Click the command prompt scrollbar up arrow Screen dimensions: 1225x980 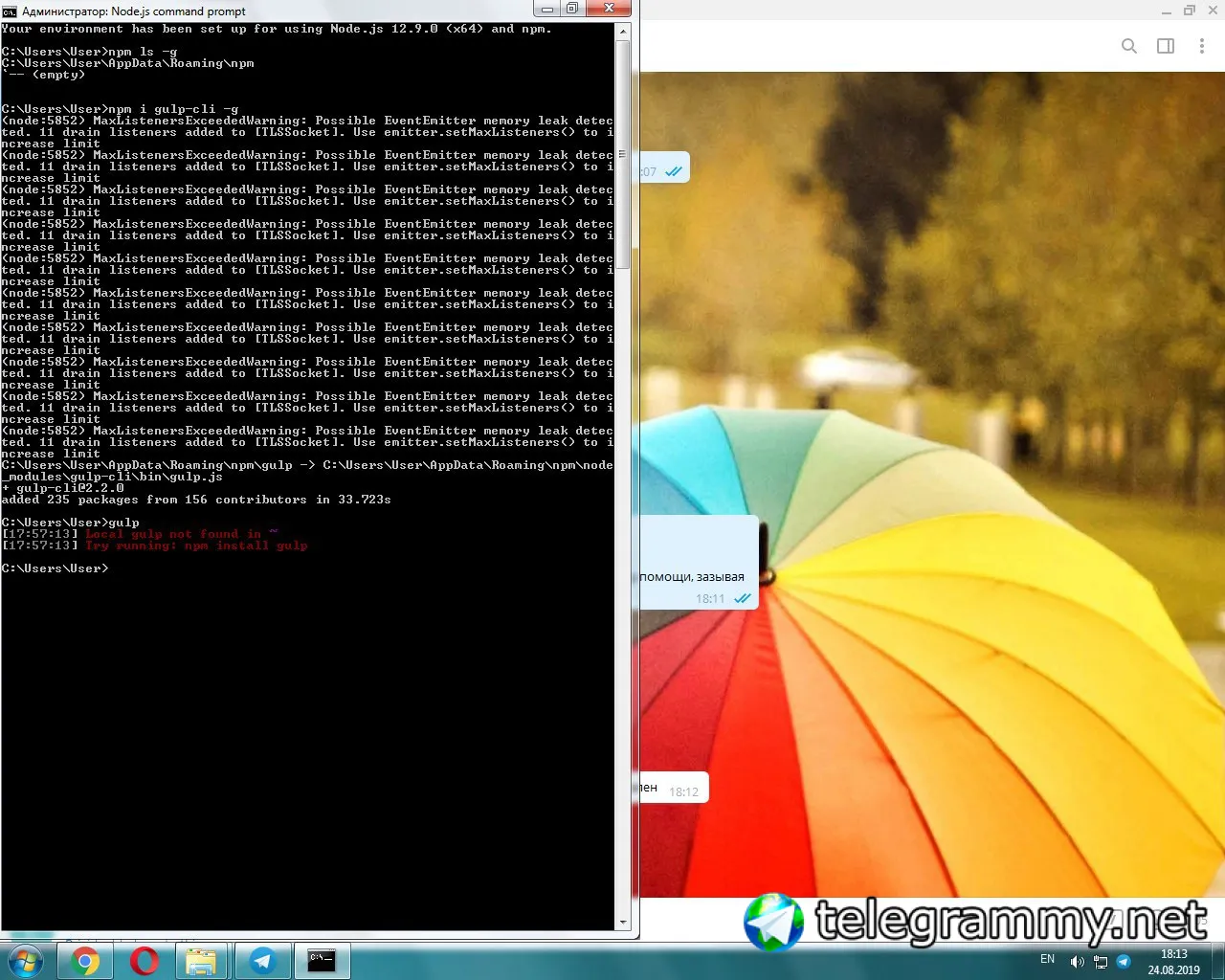click(x=623, y=32)
